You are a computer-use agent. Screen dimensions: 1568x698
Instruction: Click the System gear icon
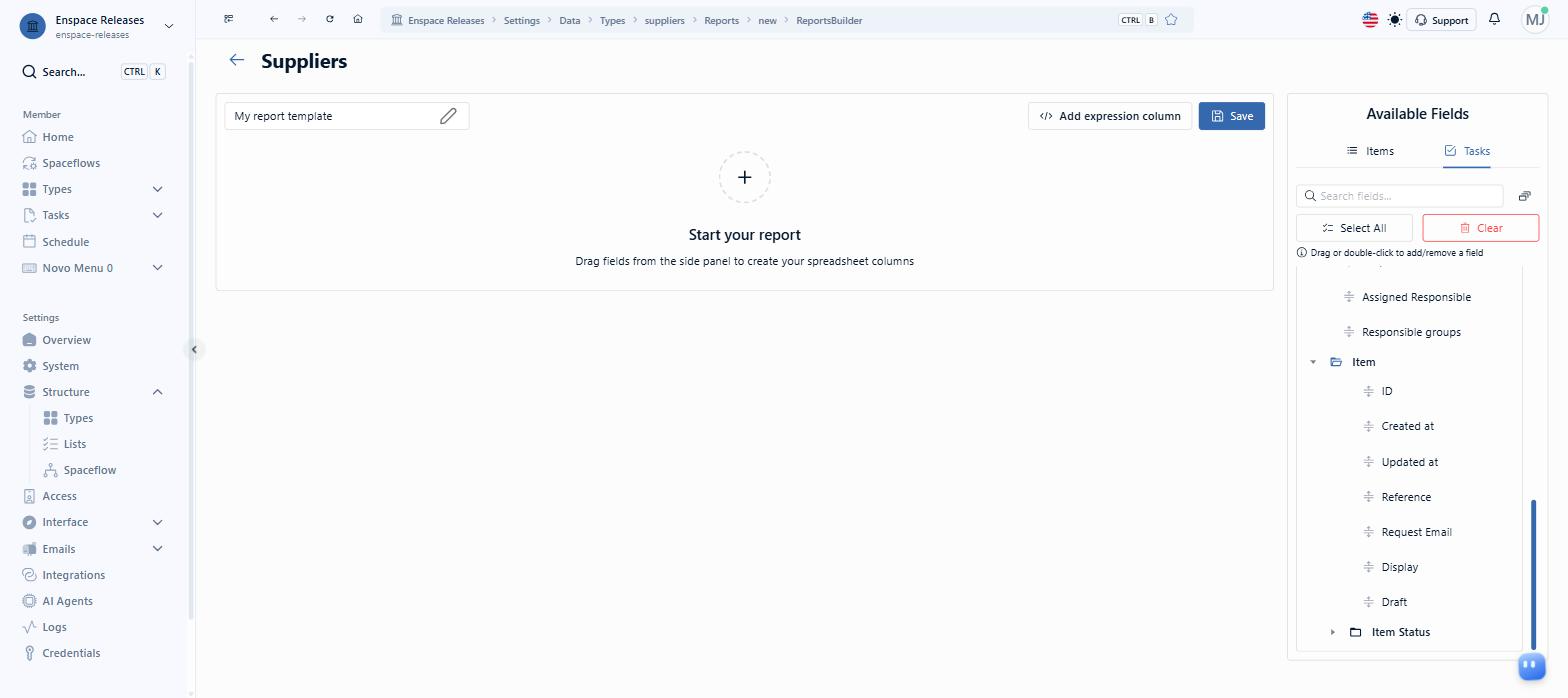[29, 366]
